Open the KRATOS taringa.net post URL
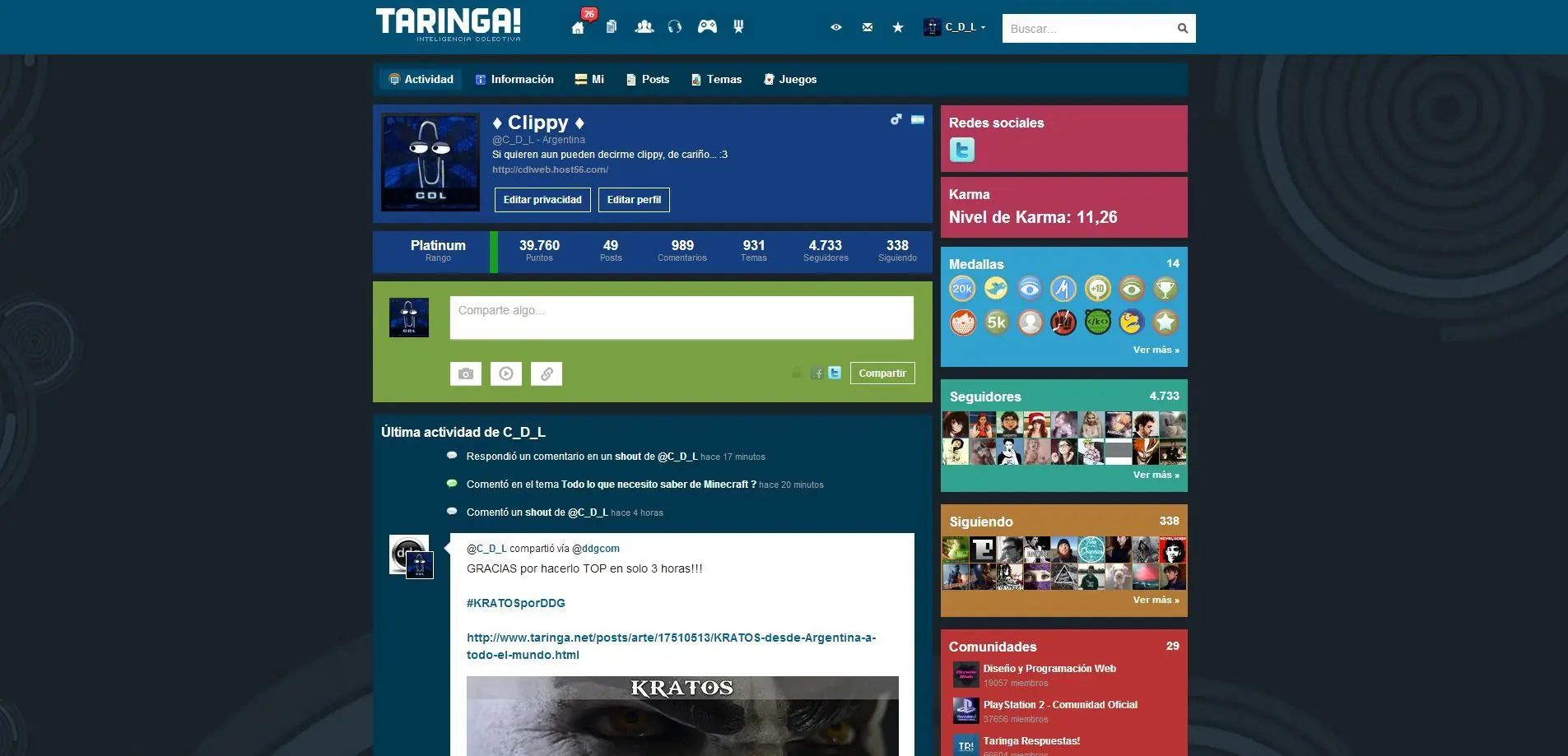 tap(671, 646)
